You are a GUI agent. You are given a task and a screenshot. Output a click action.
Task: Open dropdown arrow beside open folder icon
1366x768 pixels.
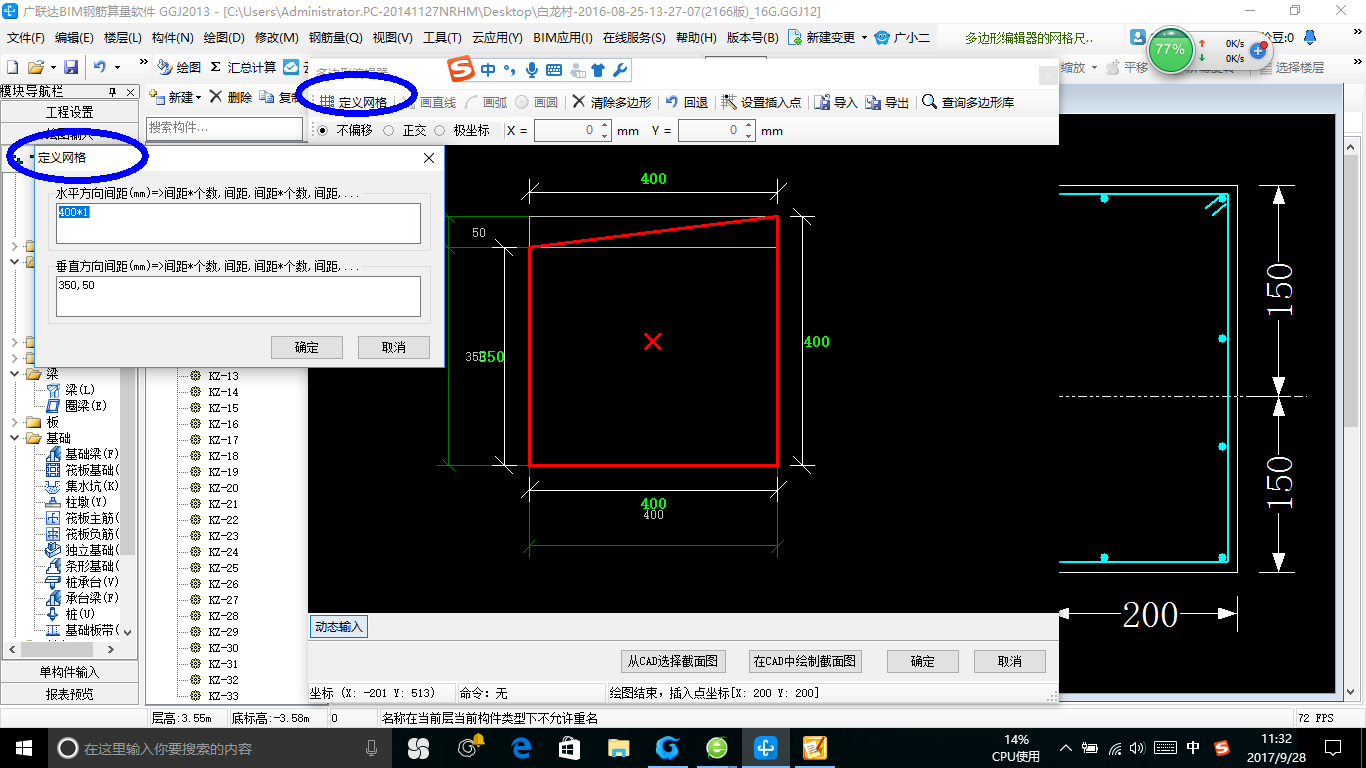51,67
